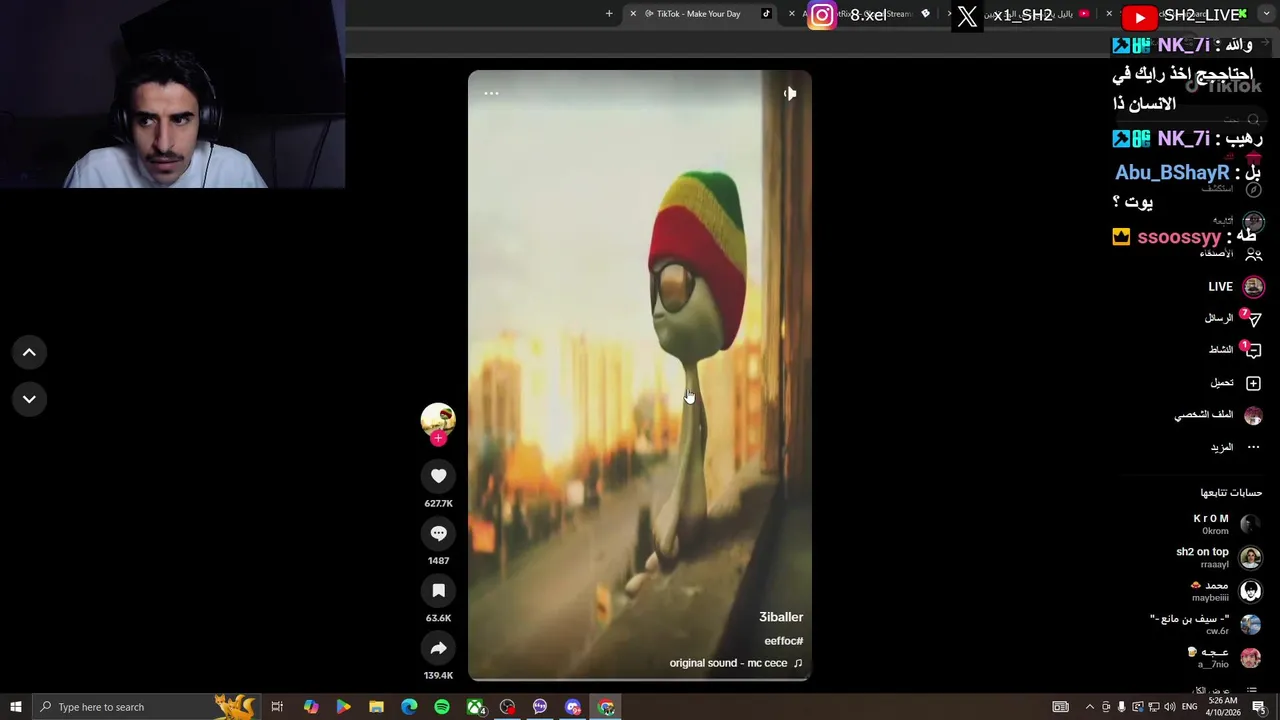The height and width of the screenshot is (720, 1280).
Task: Open followed account a__7nio
Action: click(x=1224, y=658)
